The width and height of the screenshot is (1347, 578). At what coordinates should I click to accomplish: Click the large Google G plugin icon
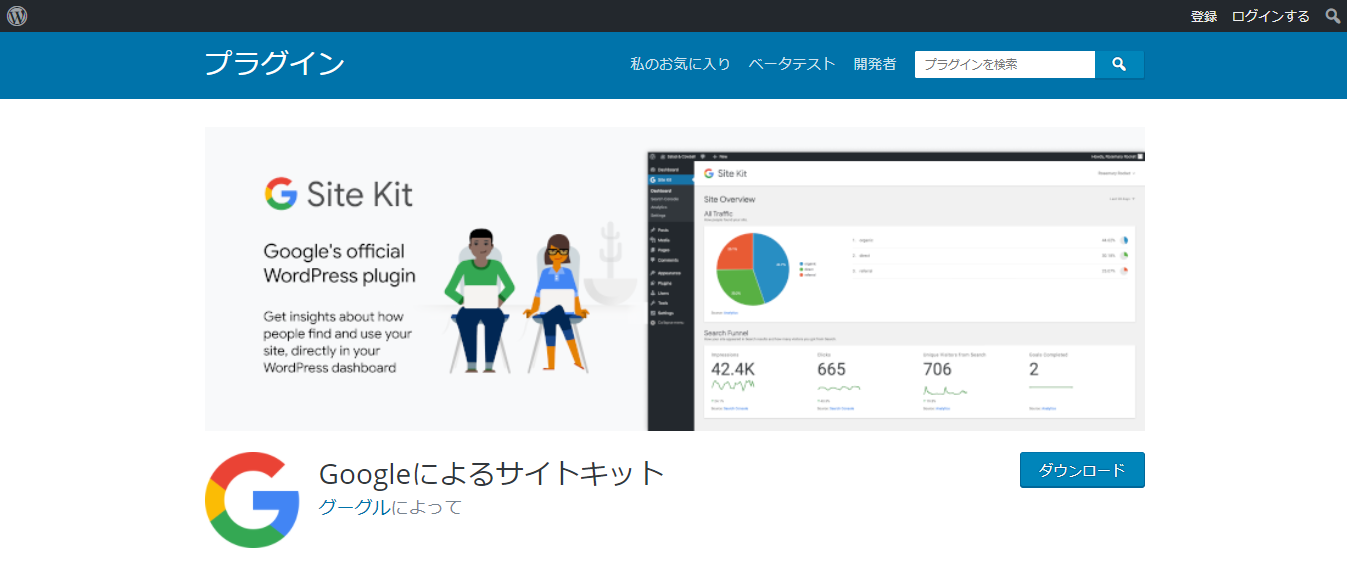(x=252, y=500)
